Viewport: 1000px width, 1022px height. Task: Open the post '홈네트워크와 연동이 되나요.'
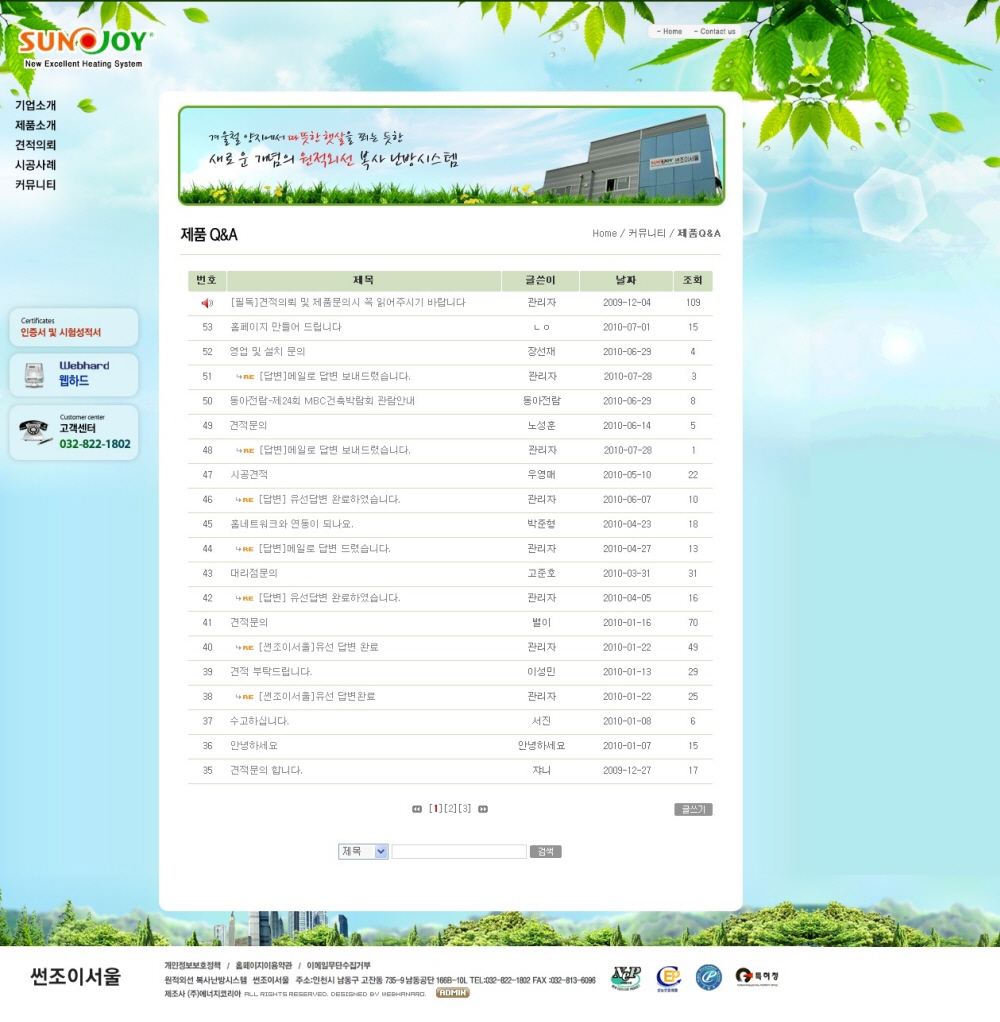pyautogui.click(x=292, y=524)
